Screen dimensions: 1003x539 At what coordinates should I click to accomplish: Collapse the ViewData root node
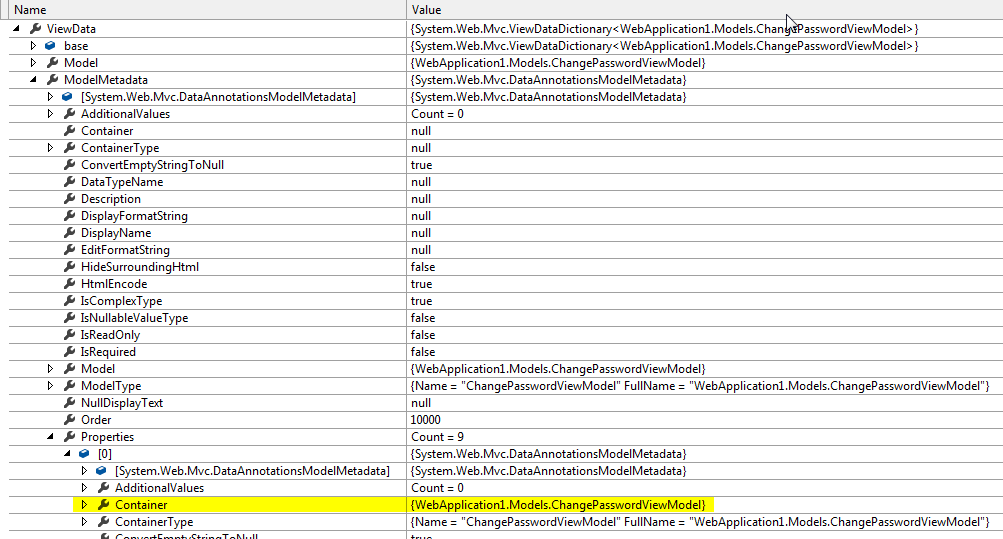(17, 28)
